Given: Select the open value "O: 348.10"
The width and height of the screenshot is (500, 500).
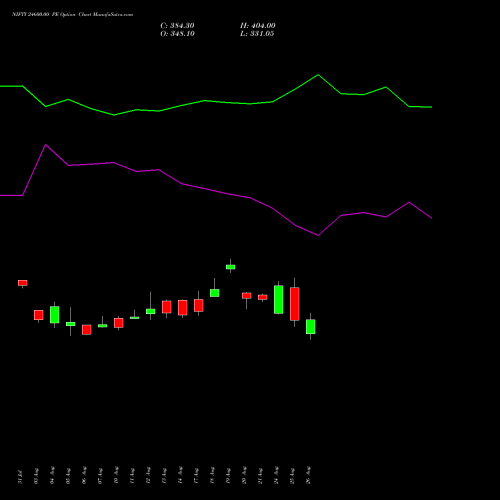Looking at the screenshot, I should pos(177,34).
